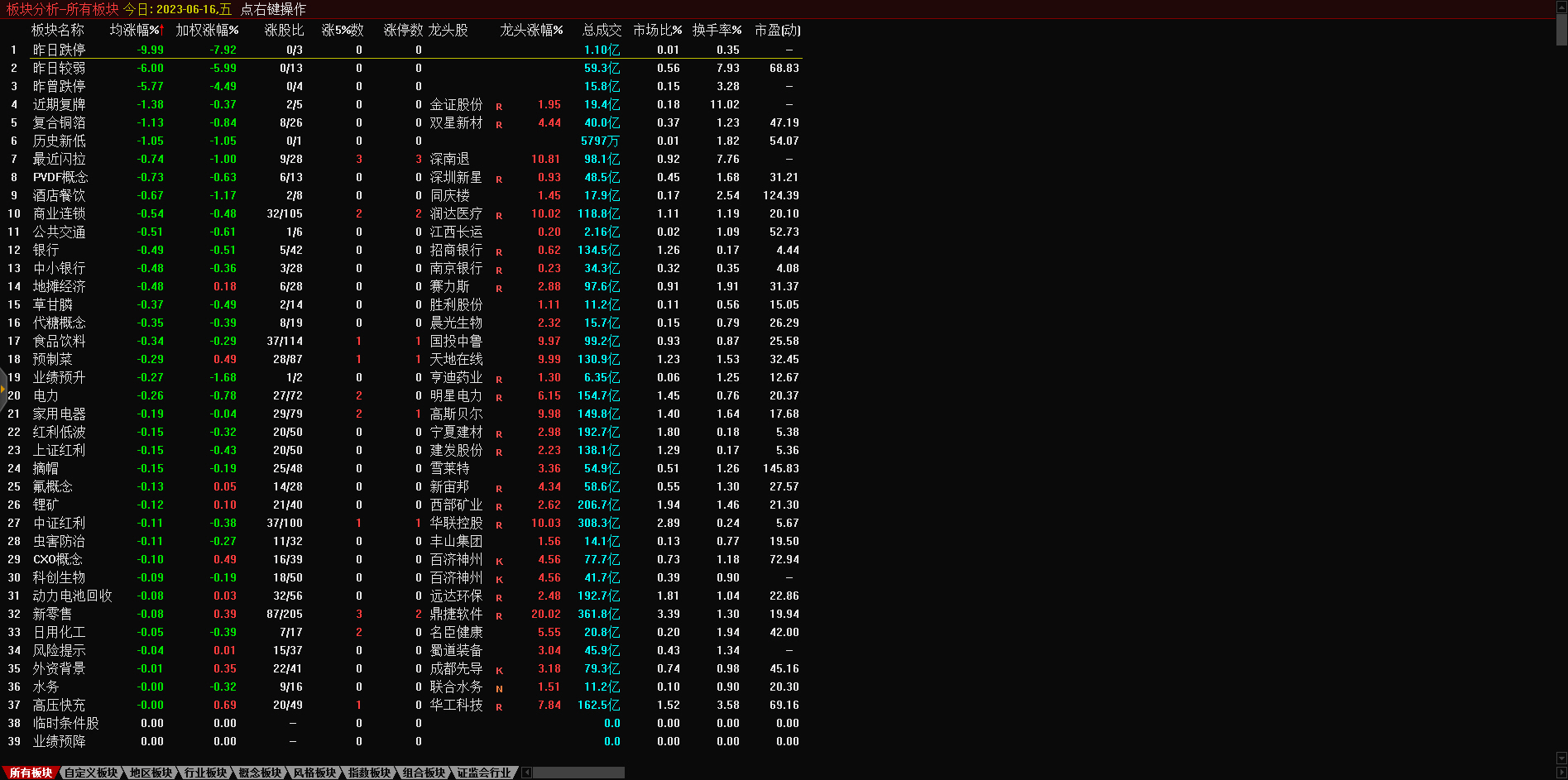Click the R marker beside 金证股份

pos(499,106)
